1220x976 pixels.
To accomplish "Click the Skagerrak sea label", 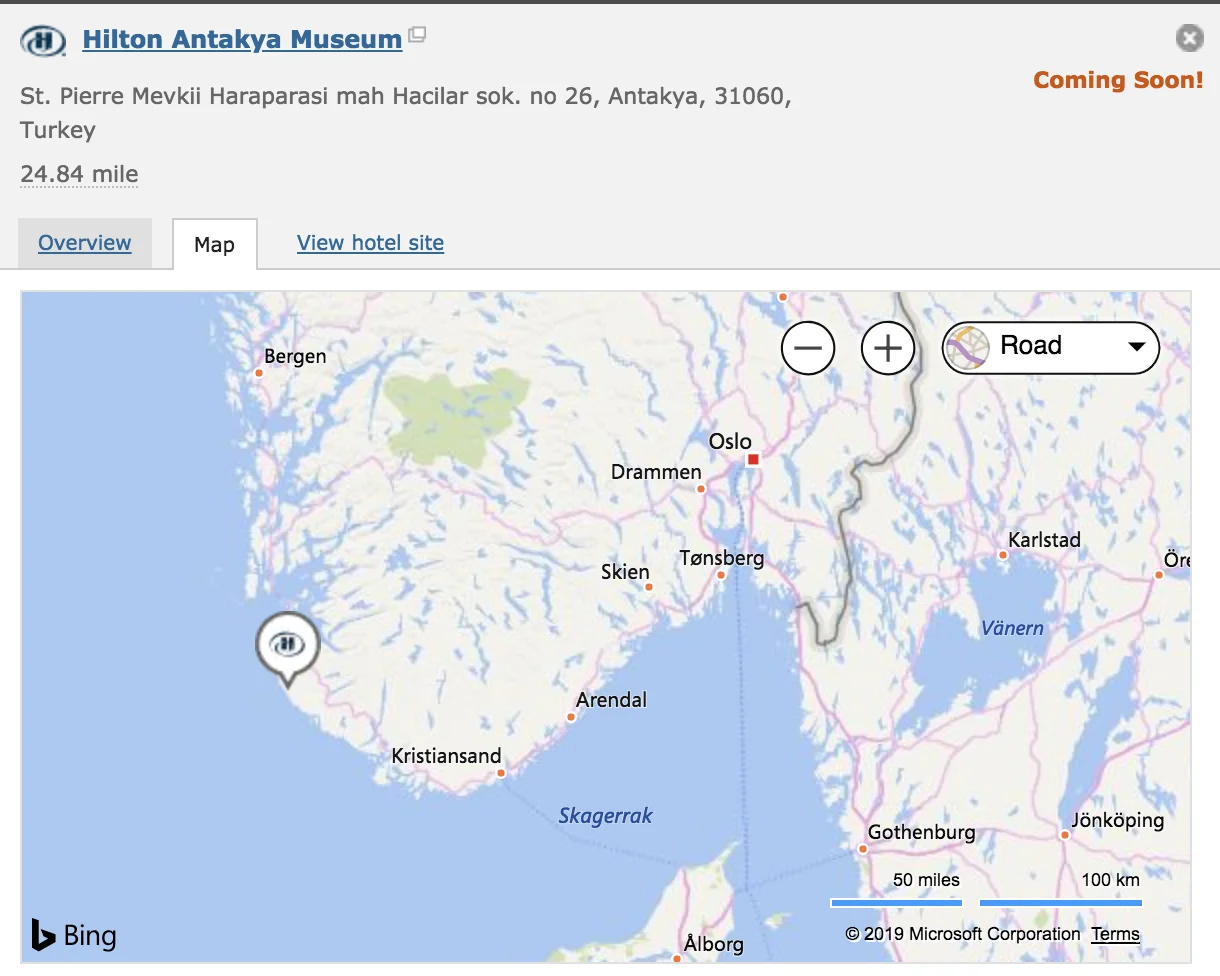I will pos(605,816).
